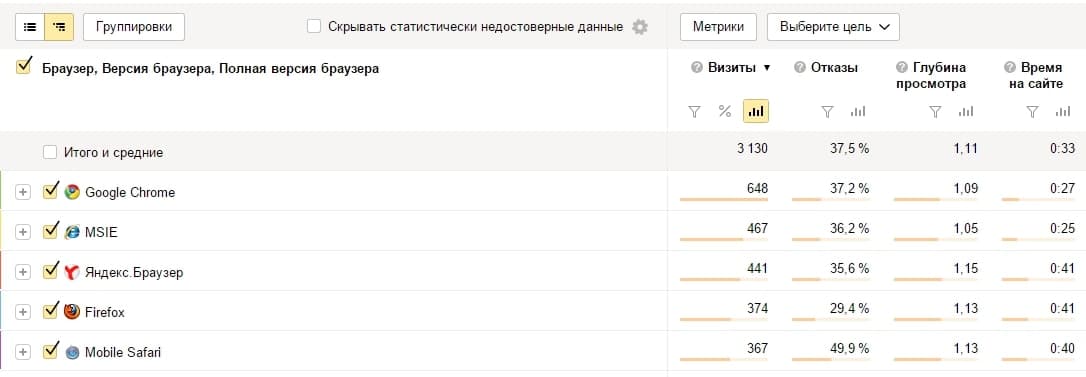Open the help icon next to Отказы
1086x377 pixels.
tap(799, 67)
